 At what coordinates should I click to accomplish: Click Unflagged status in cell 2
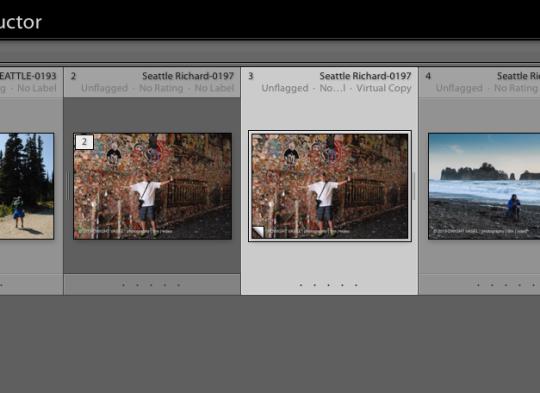(104, 88)
